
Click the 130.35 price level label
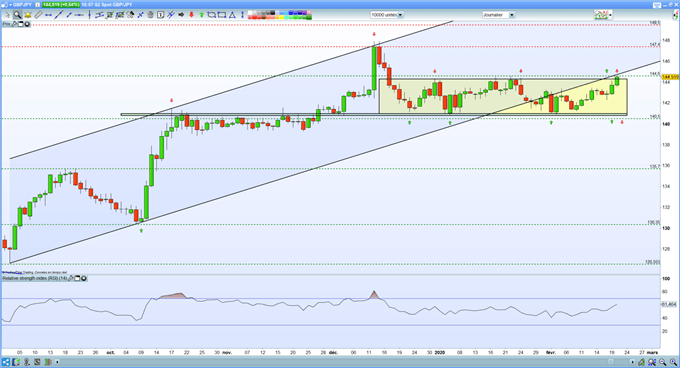point(654,222)
